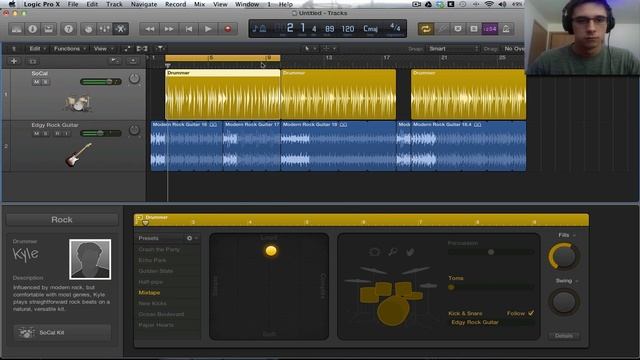Adjust the SoCal track volume slider
The image size is (640, 360).
click(101, 82)
